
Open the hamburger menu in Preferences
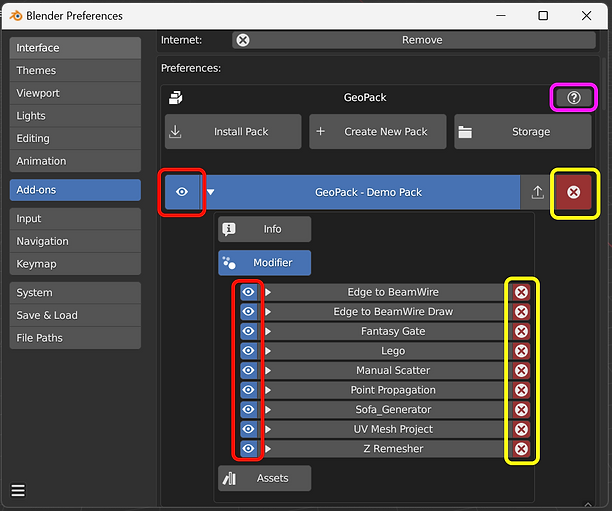tap(18, 490)
